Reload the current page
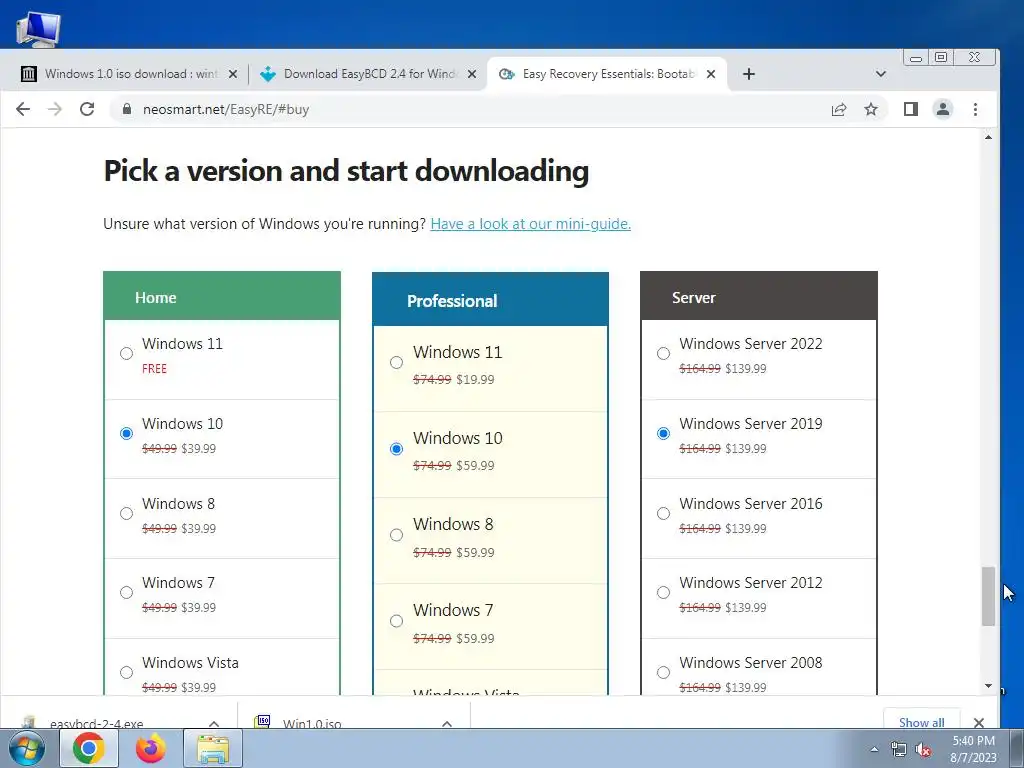1024x768 pixels. (87, 109)
